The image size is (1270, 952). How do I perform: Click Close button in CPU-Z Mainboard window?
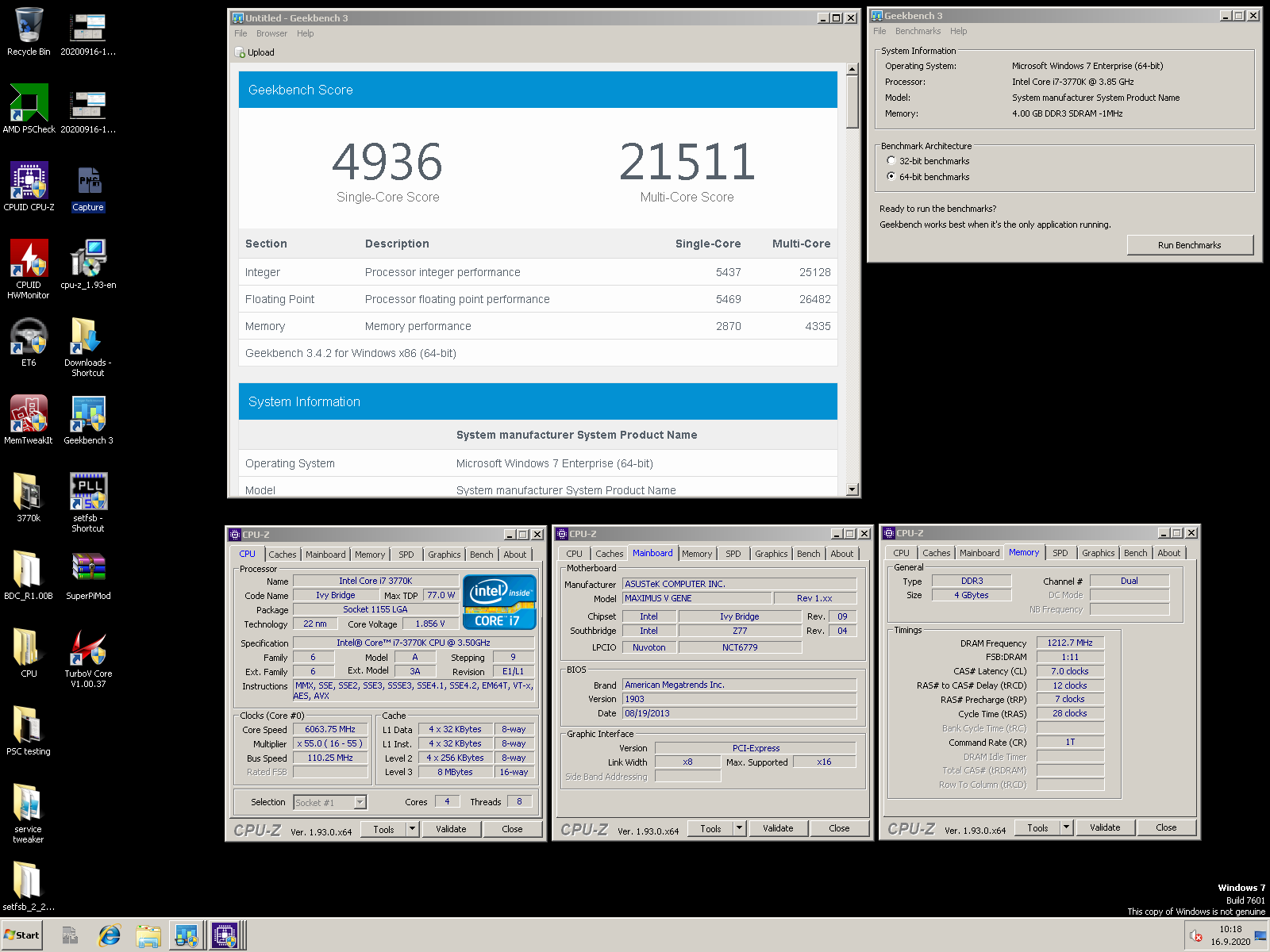pyautogui.click(x=839, y=828)
